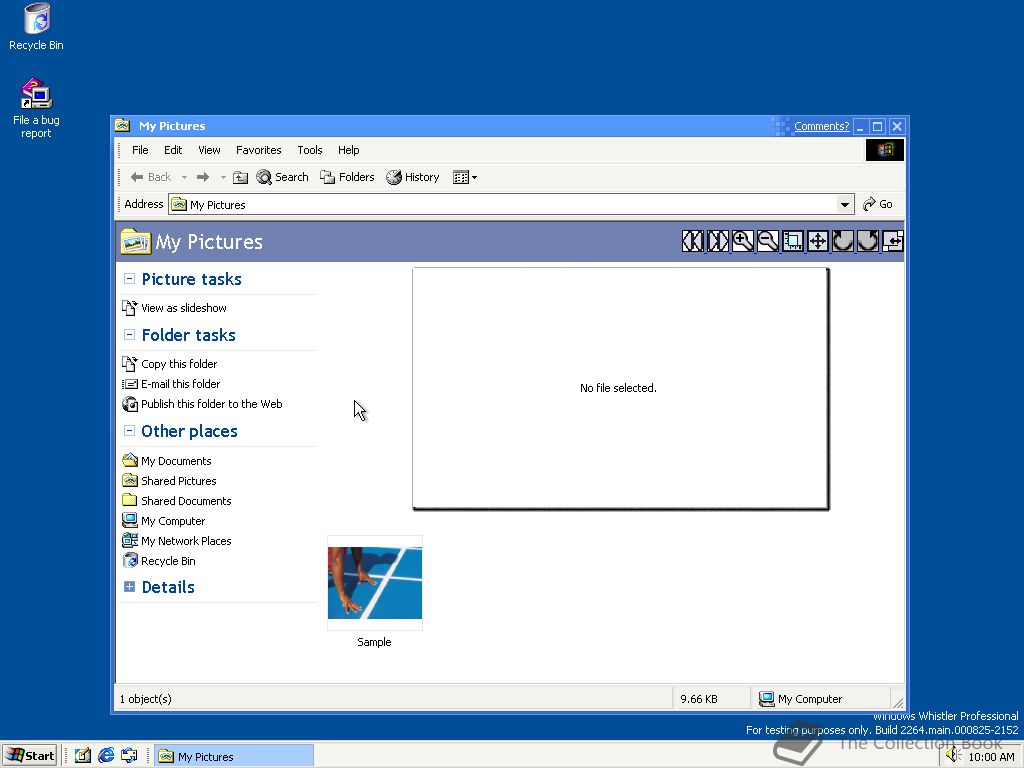Go to My Network Places
The height and width of the screenshot is (768, 1024).
click(177, 541)
